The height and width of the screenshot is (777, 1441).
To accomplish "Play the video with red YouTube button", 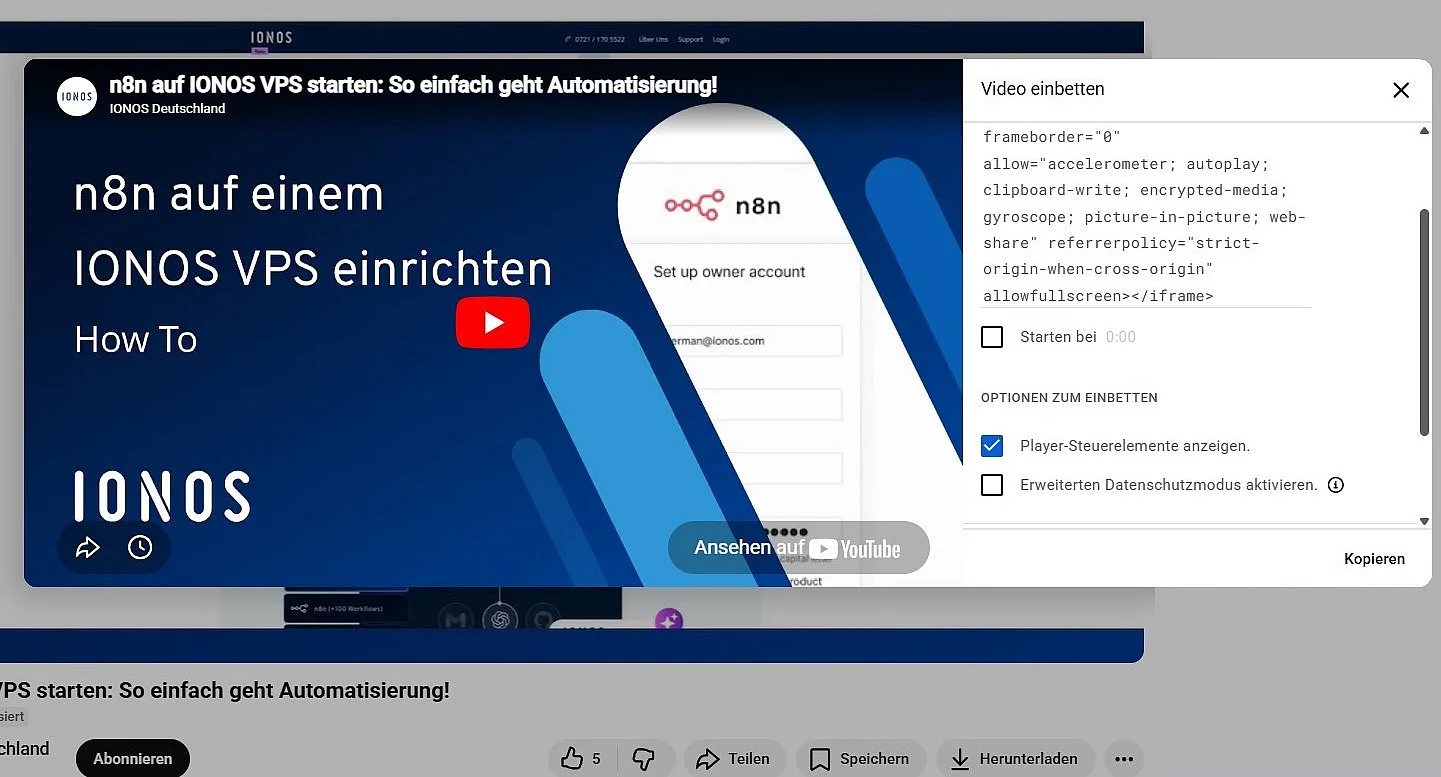I will (x=492, y=322).
